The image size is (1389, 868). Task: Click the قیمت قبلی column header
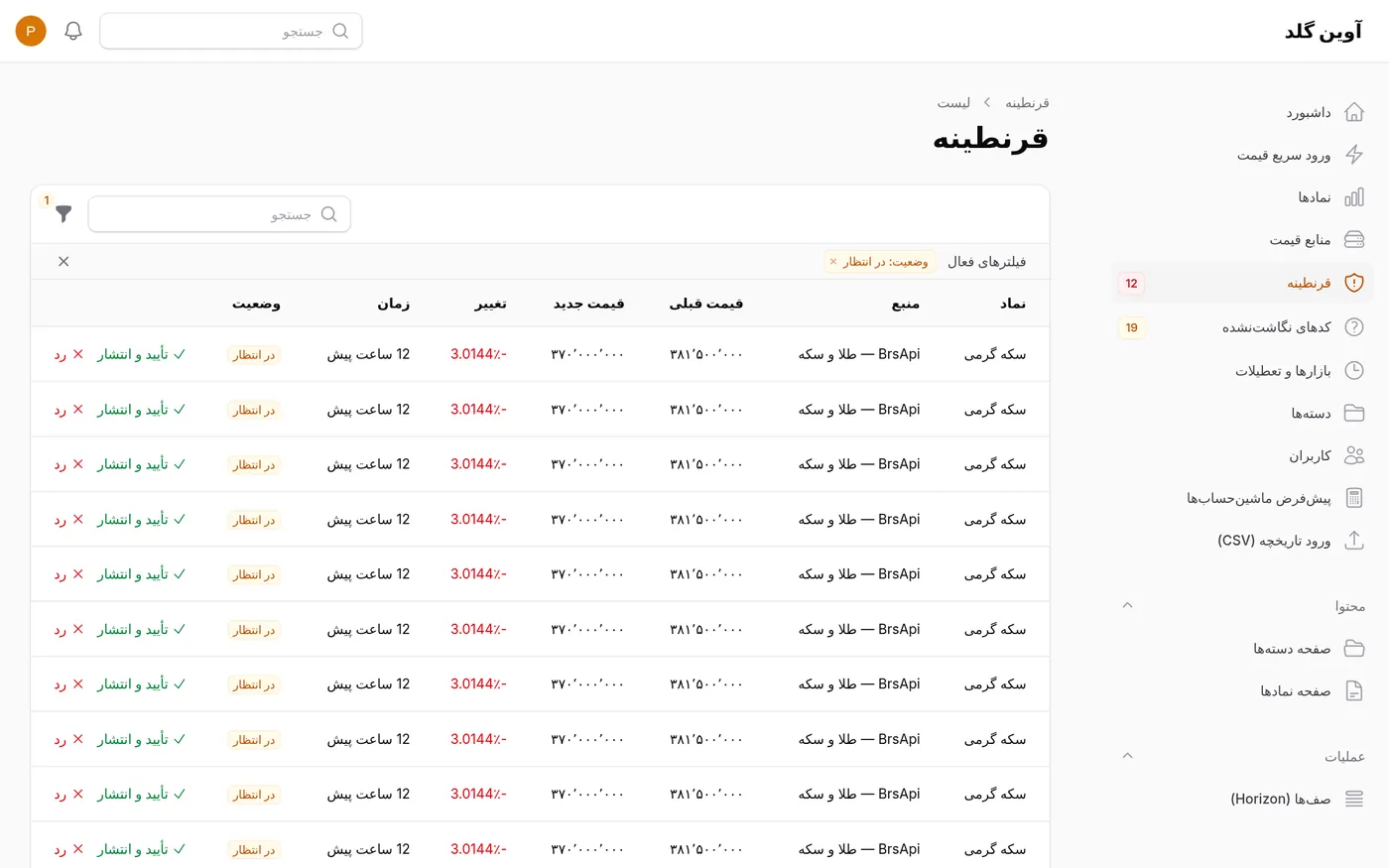(x=705, y=304)
